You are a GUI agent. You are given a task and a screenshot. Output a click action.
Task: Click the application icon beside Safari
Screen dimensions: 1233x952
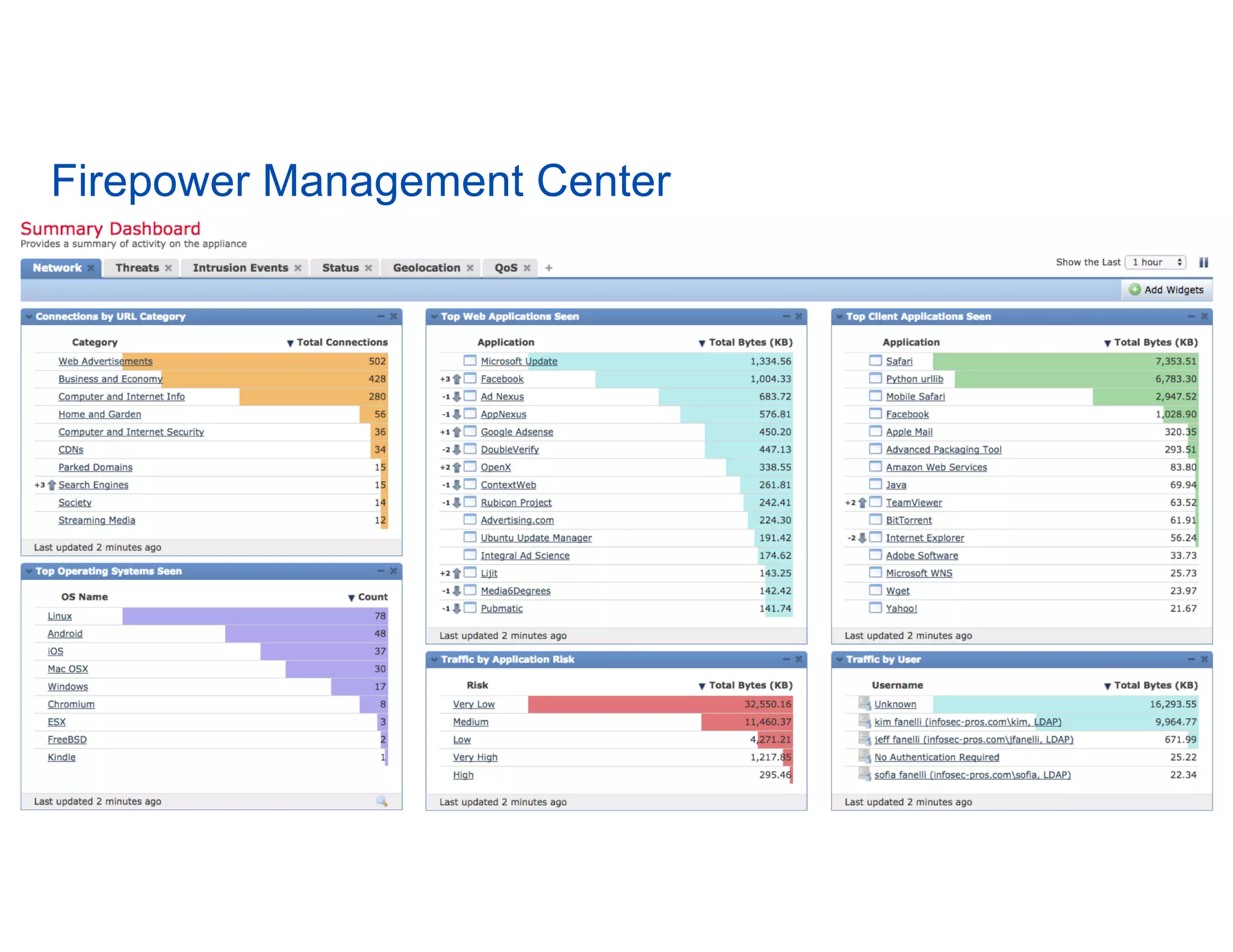point(875,360)
